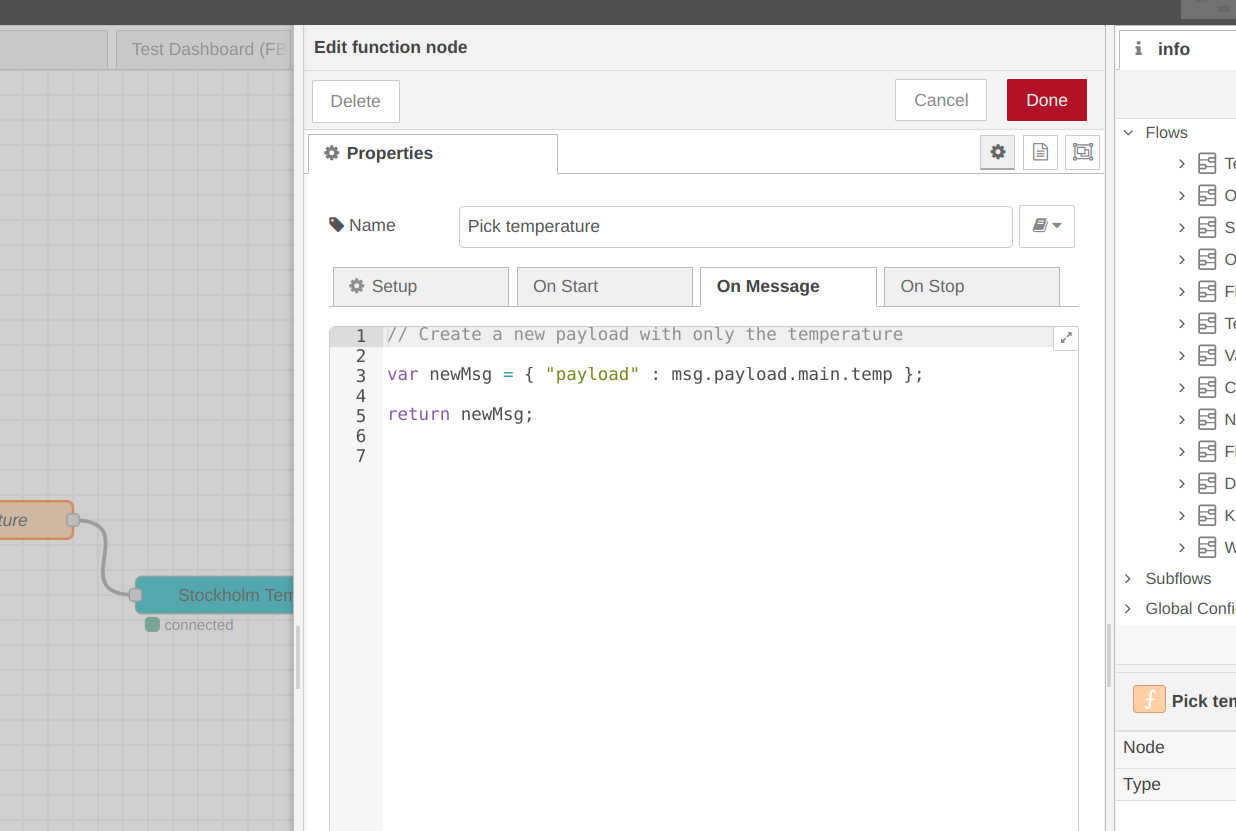
Task: Click the 'var newMsg' statement on line 3
Action: point(655,375)
